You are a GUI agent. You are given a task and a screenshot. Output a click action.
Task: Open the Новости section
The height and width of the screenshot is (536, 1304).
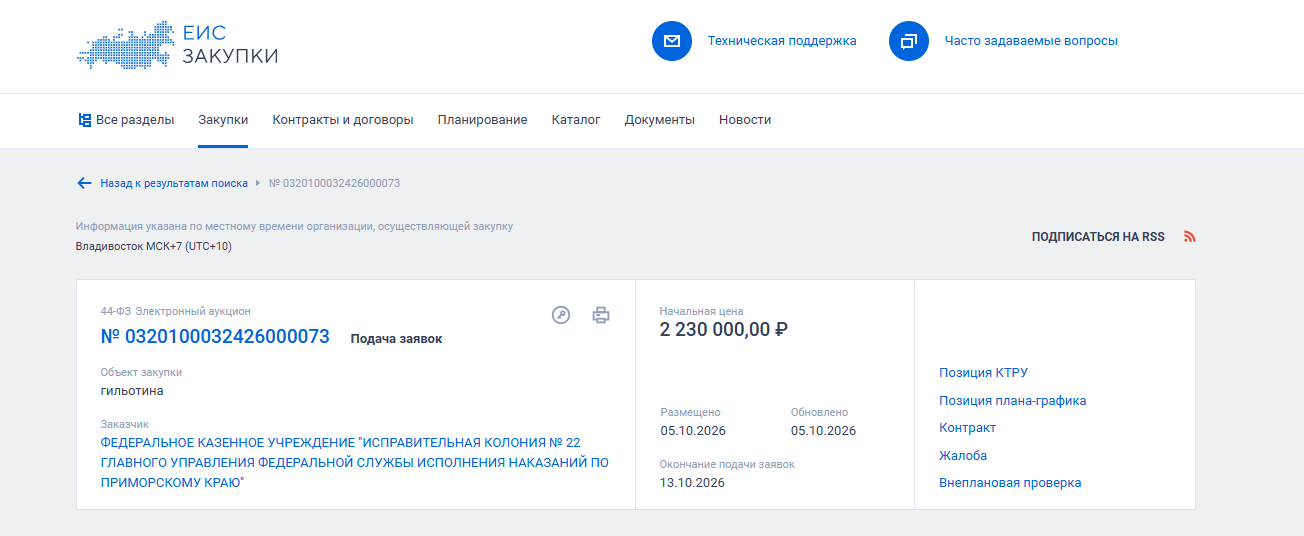pyautogui.click(x=745, y=120)
